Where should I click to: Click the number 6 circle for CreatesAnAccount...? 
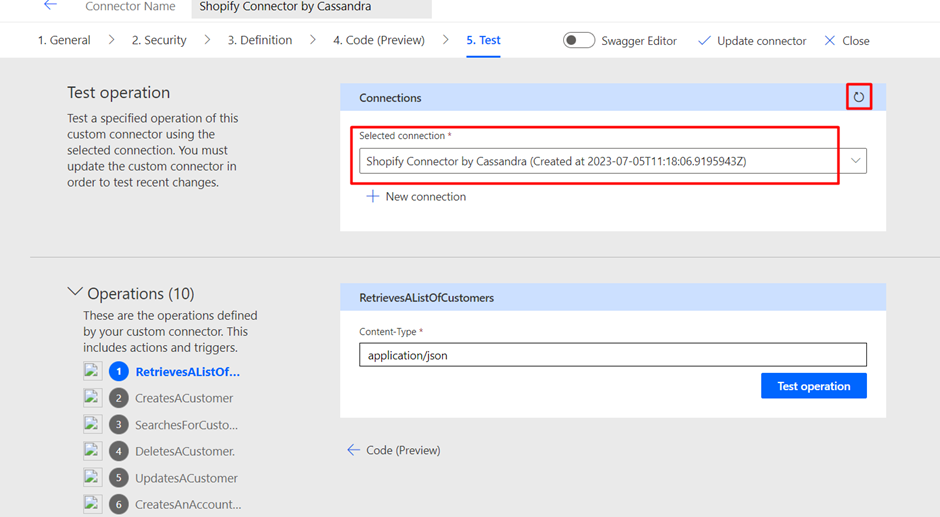(119, 504)
